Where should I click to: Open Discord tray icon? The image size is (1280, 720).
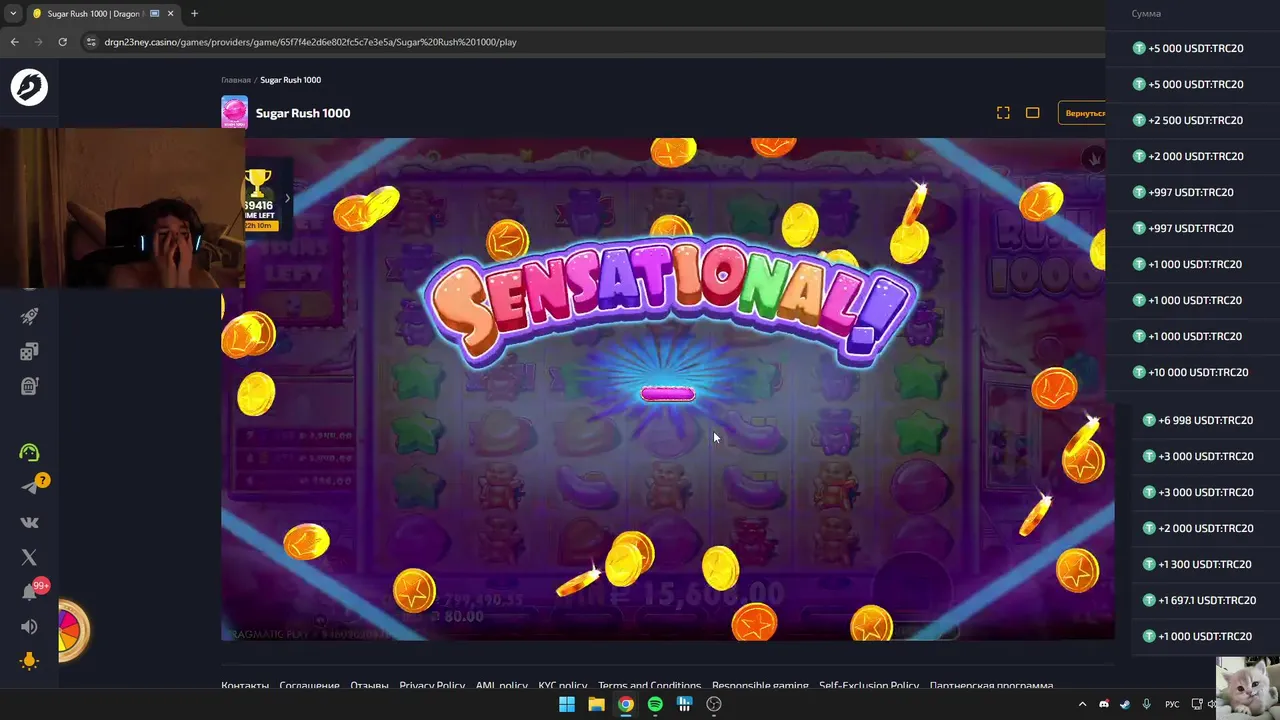[x=1104, y=704]
